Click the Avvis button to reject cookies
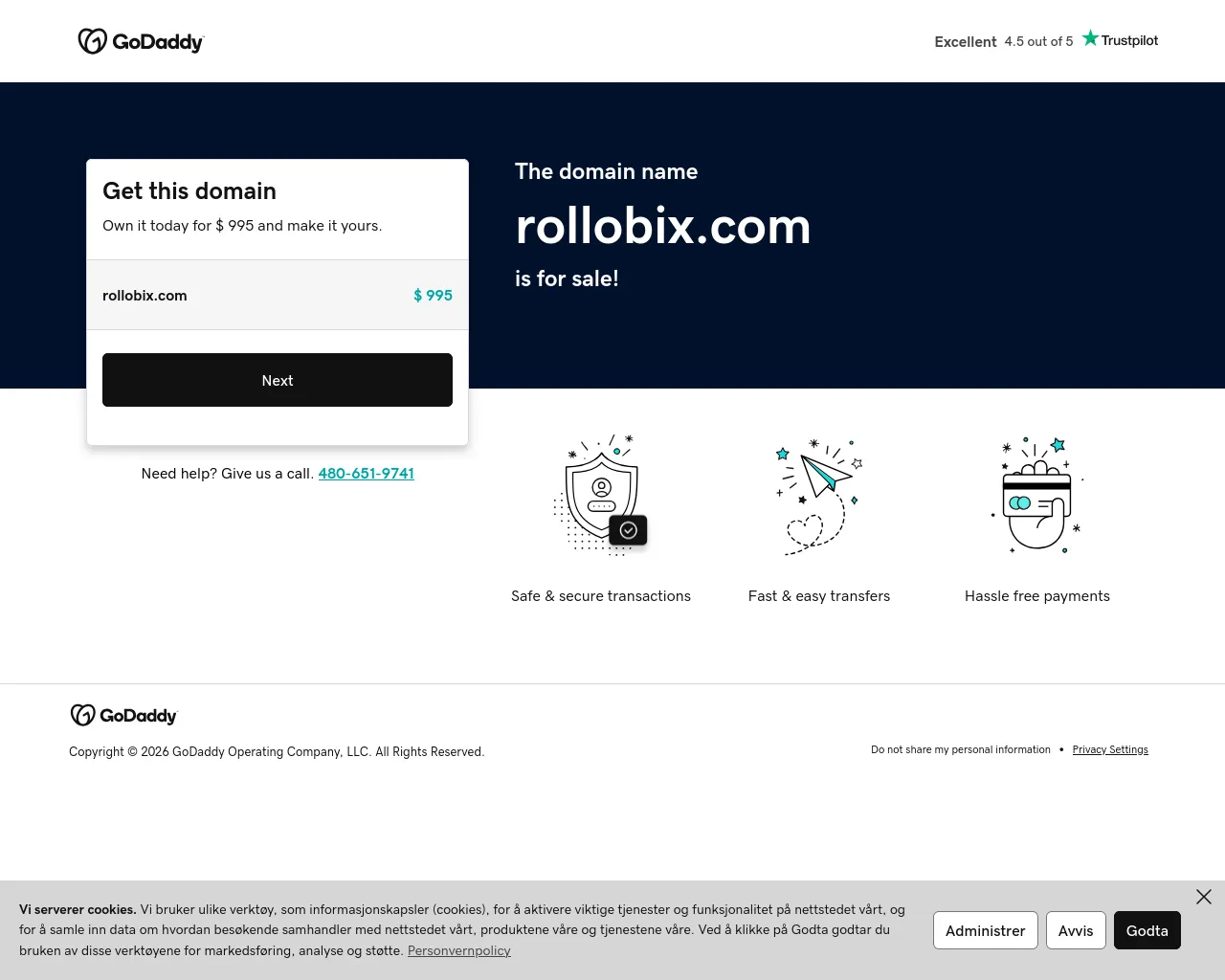Image resolution: width=1225 pixels, height=980 pixels. 1076,930
